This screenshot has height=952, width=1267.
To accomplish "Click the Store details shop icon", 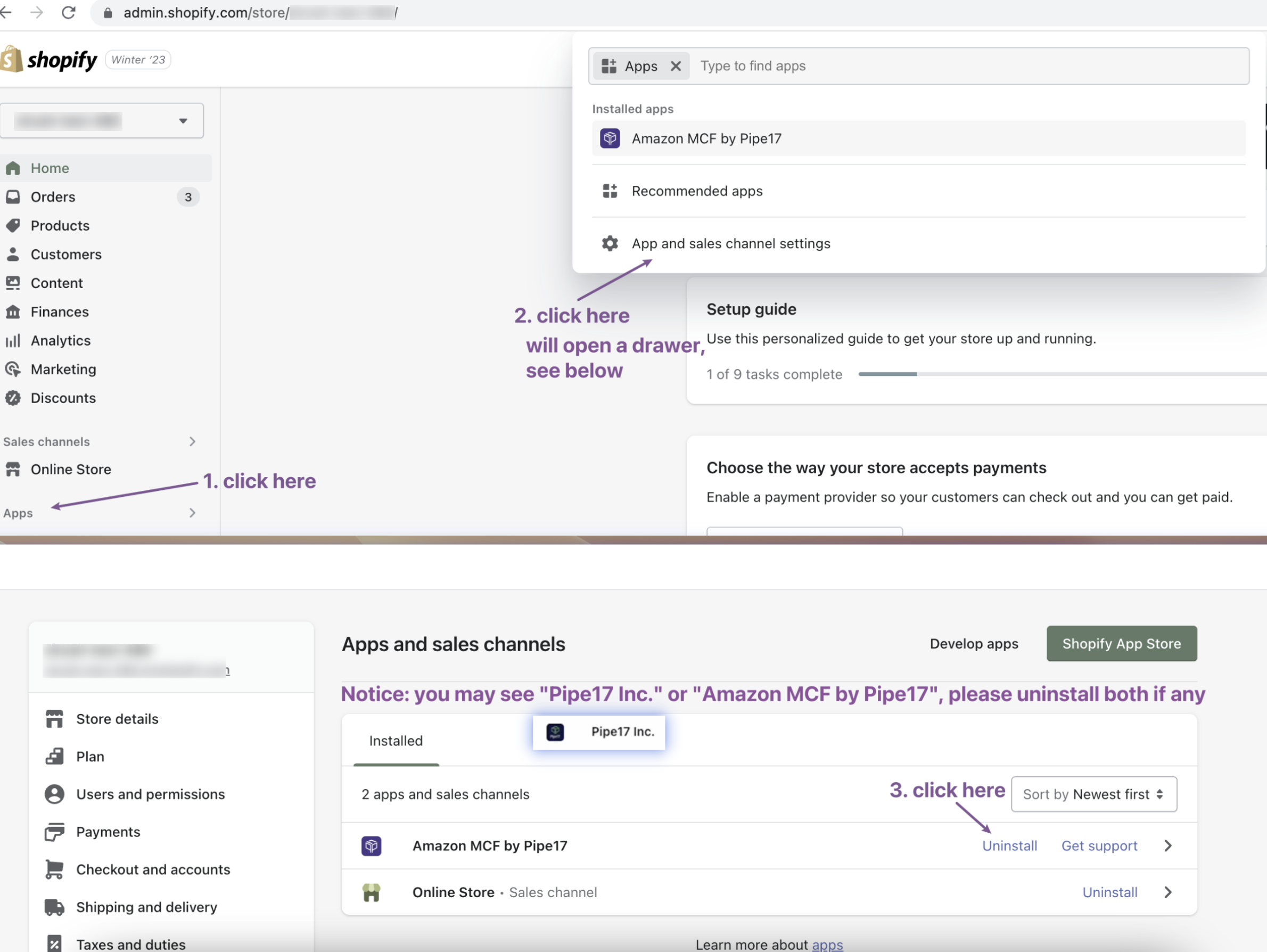I will [54, 719].
